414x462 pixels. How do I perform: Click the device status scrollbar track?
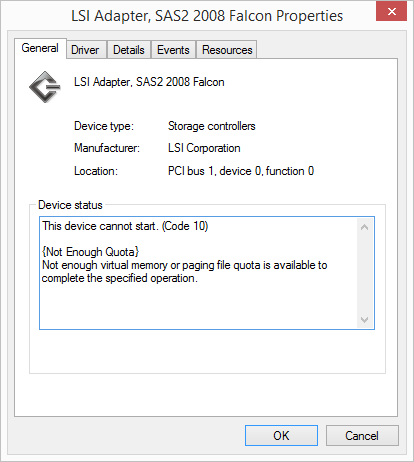click(x=365, y=273)
